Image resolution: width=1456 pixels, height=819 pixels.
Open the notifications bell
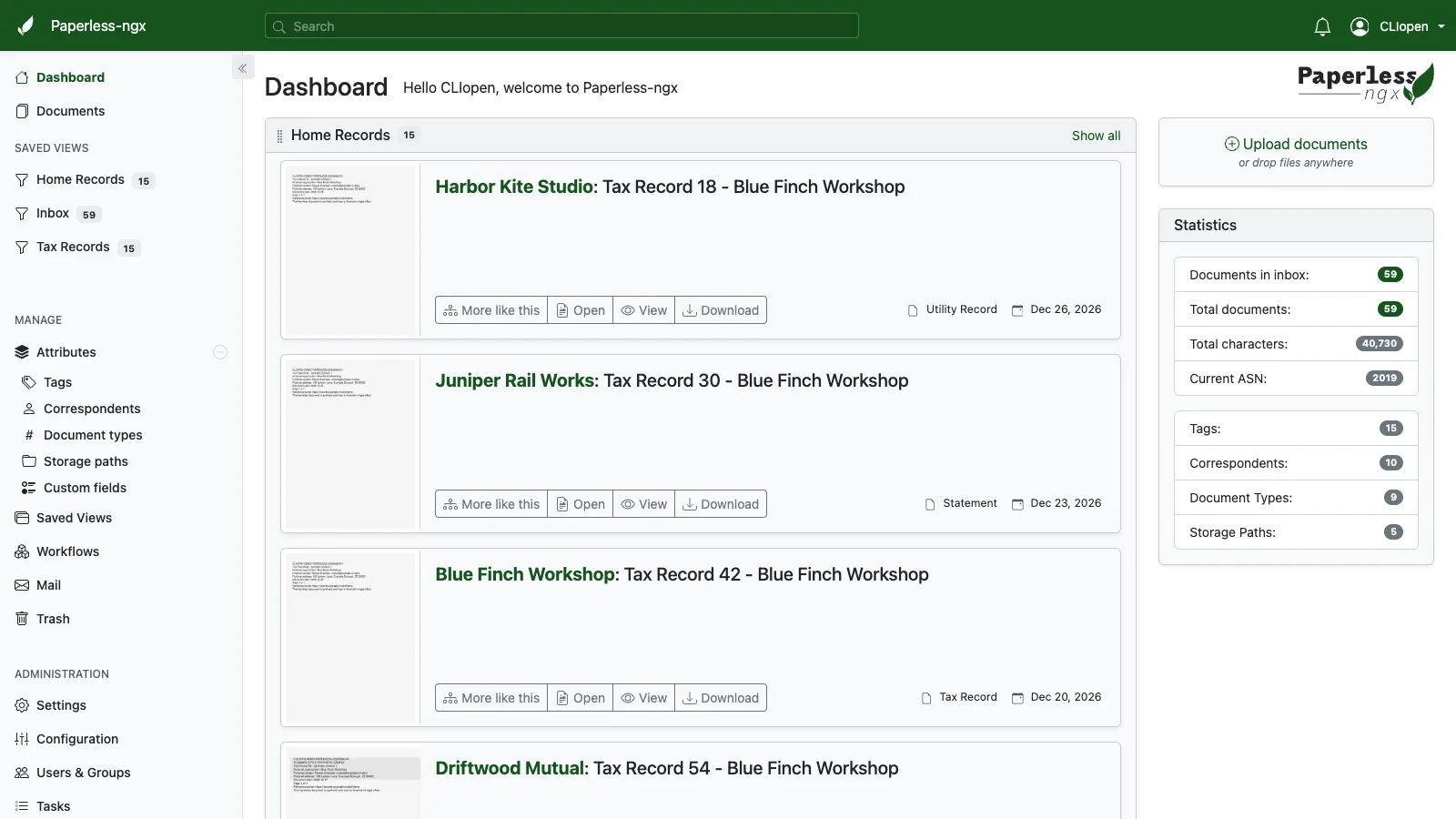pos(1322,26)
